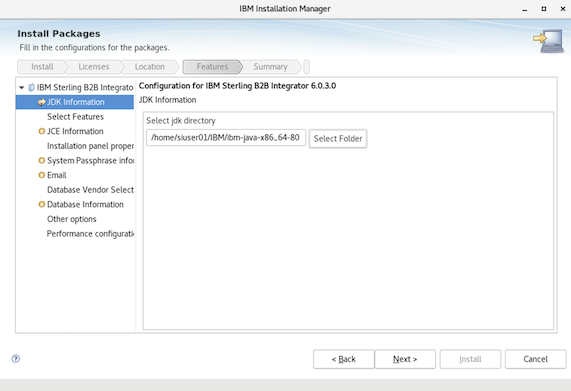Click the Next button
The height and width of the screenshot is (391, 571).
(405, 359)
